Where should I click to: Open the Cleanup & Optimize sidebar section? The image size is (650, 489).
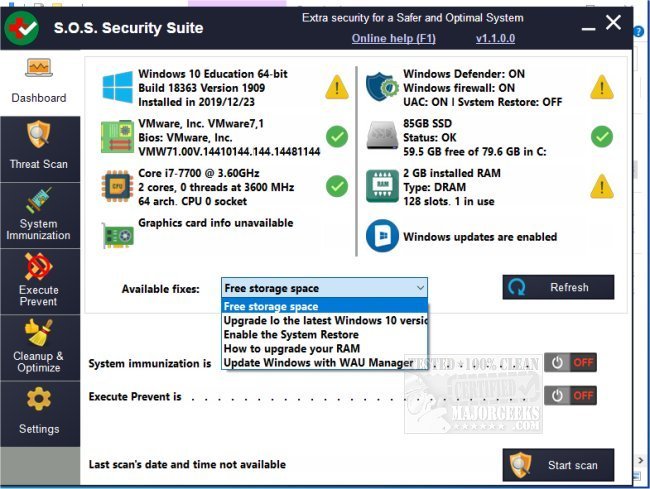(39, 346)
